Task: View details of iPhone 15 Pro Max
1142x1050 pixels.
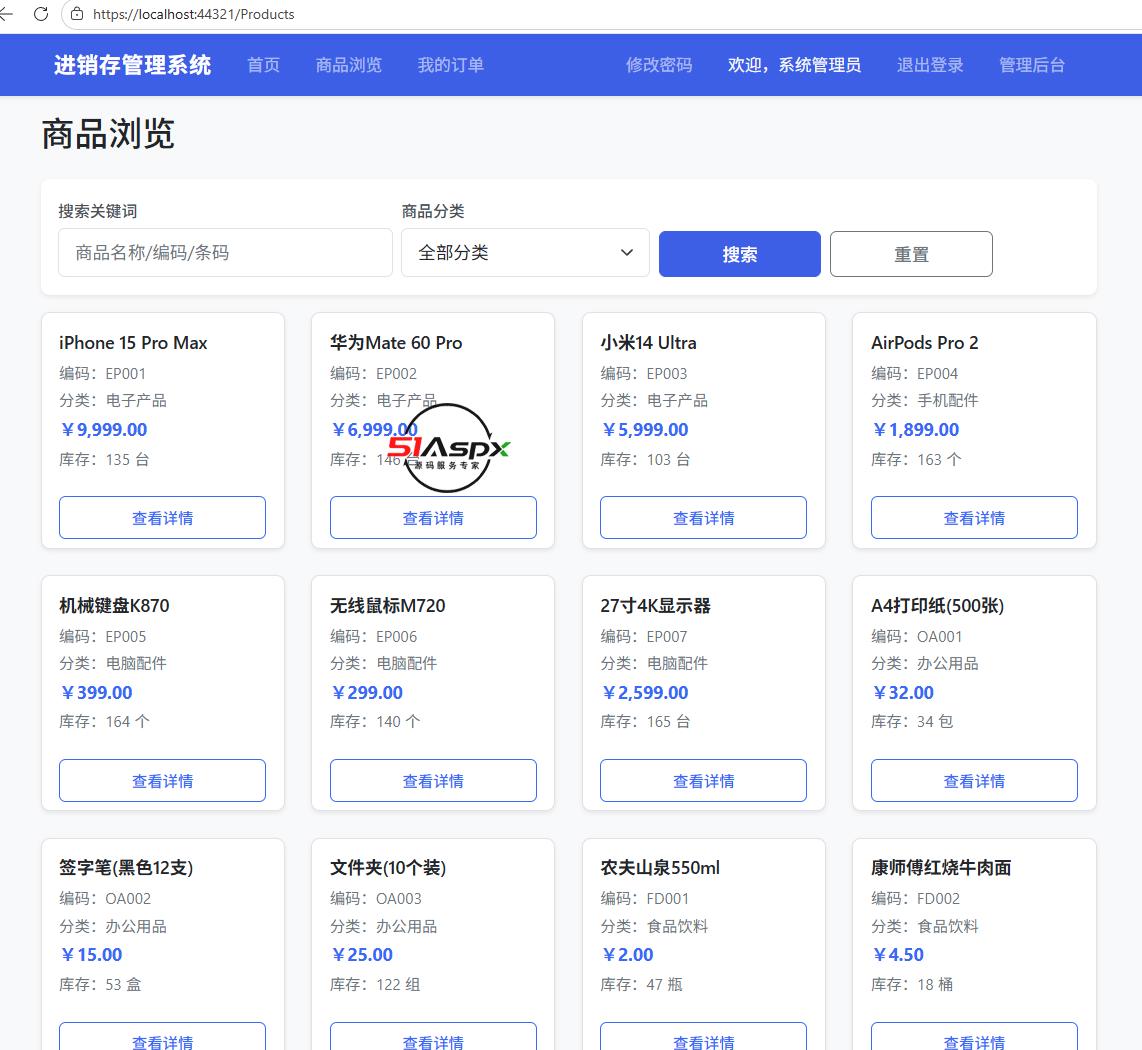Action: pyautogui.click(x=162, y=518)
